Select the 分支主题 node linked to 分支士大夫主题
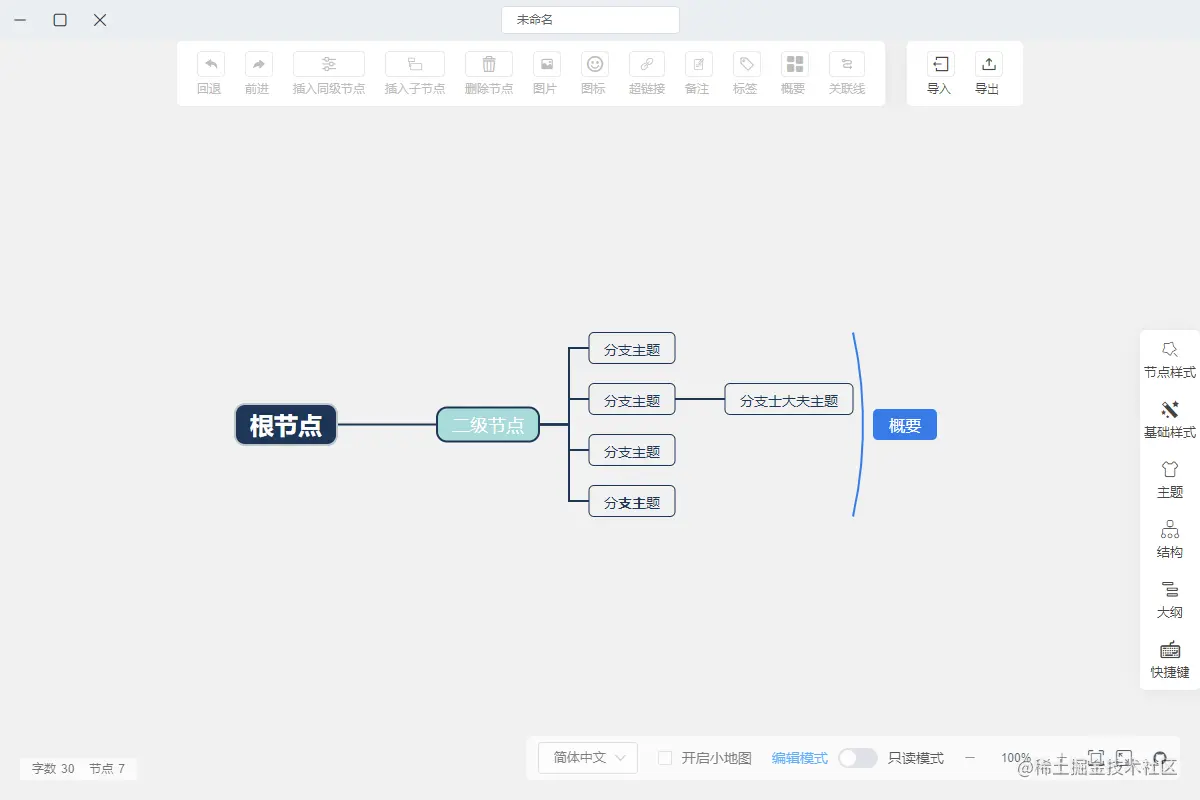 [x=632, y=400]
